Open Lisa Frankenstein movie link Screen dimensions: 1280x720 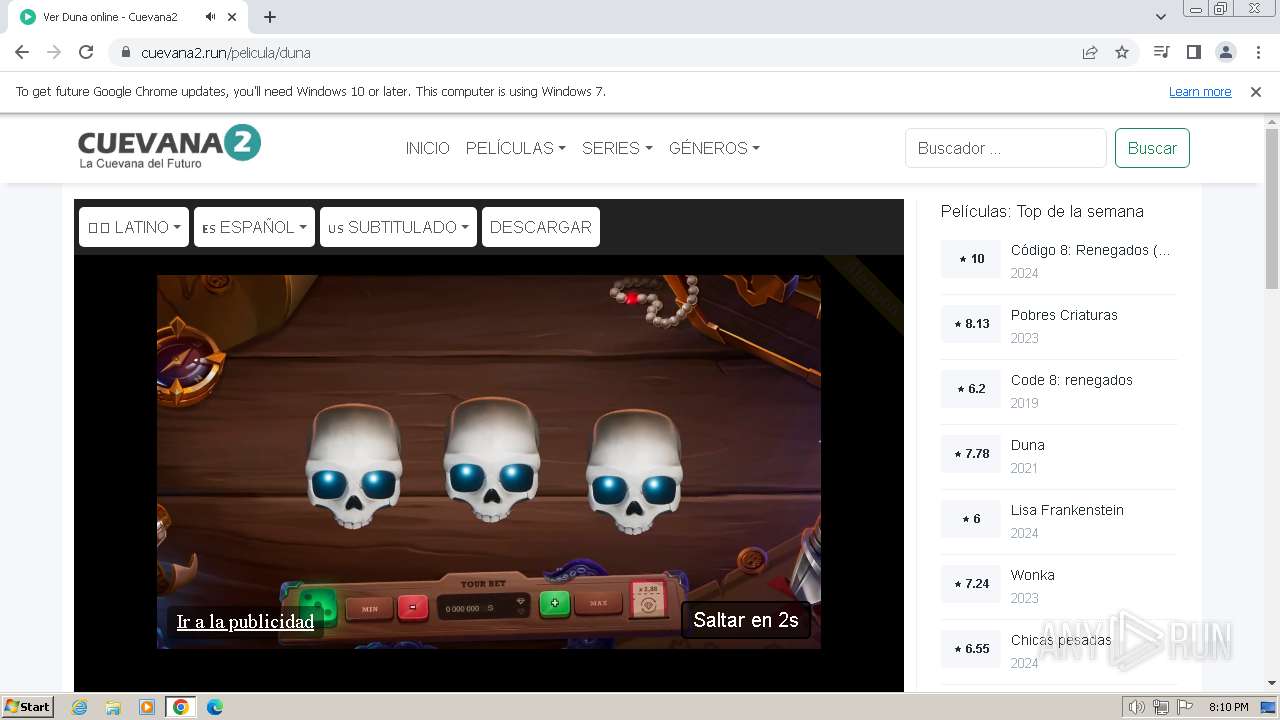(x=1067, y=510)
